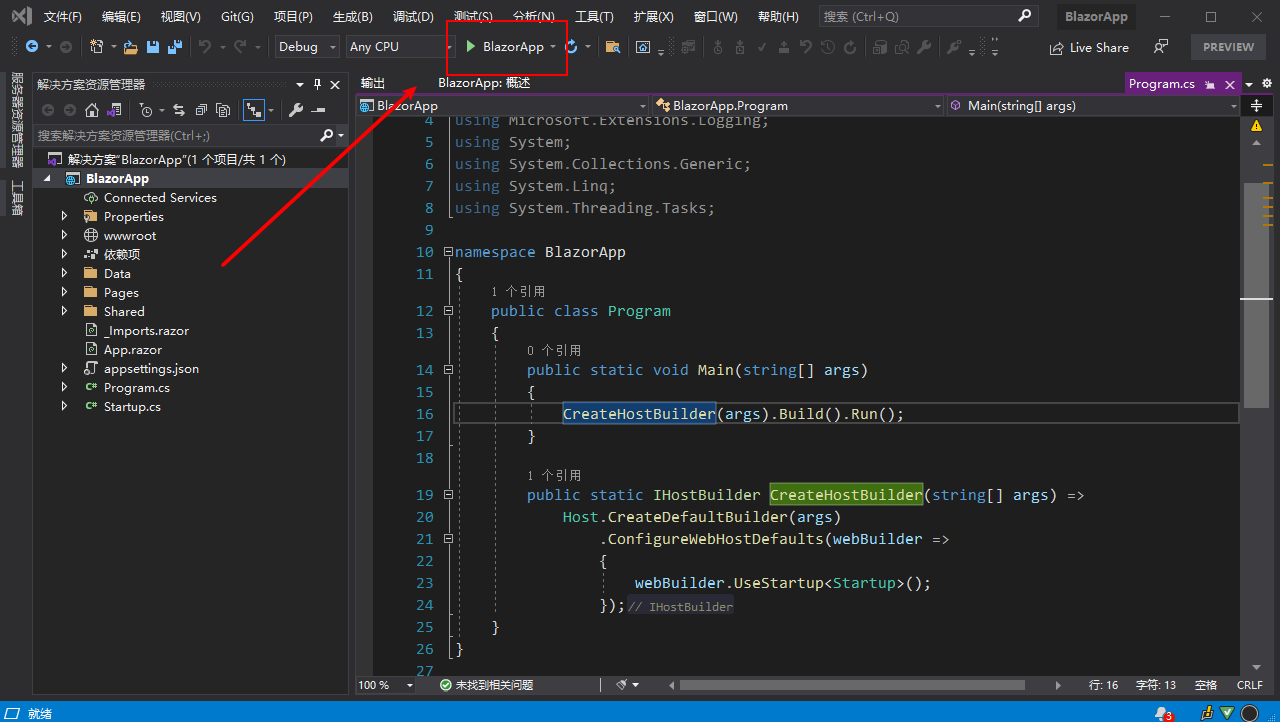Image resolution: width=1280 pixels, height=722 pixels.
Task: Click the code cleanup broom icon
Action: tap(622, 685)
